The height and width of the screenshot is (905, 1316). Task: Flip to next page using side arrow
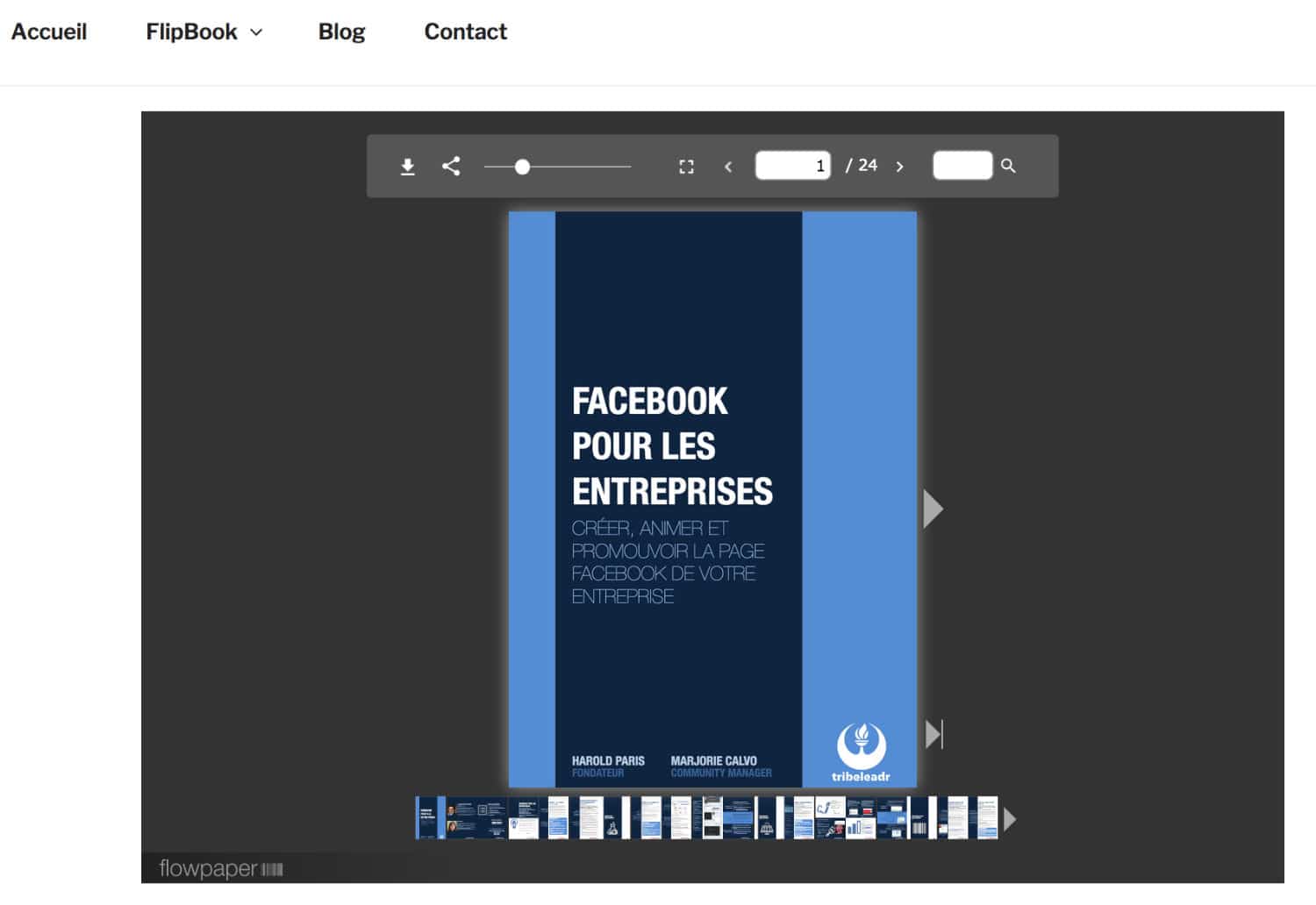point(933,509)
